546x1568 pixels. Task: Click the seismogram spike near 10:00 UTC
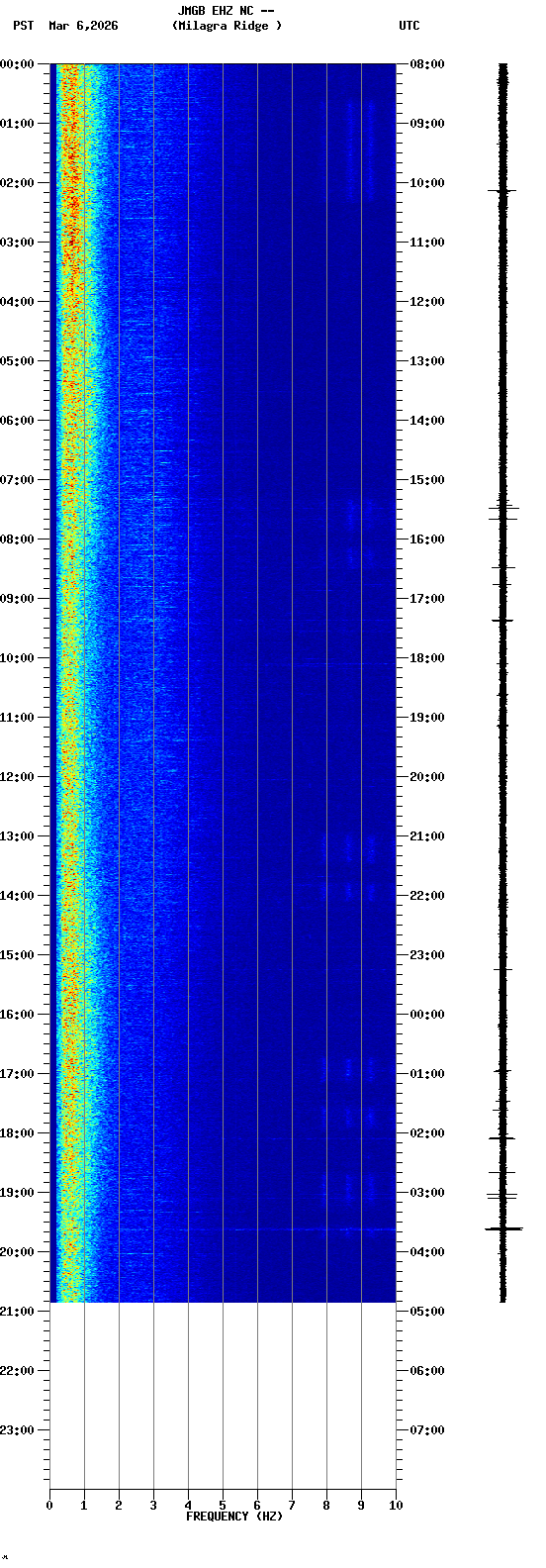click(502, 190)
